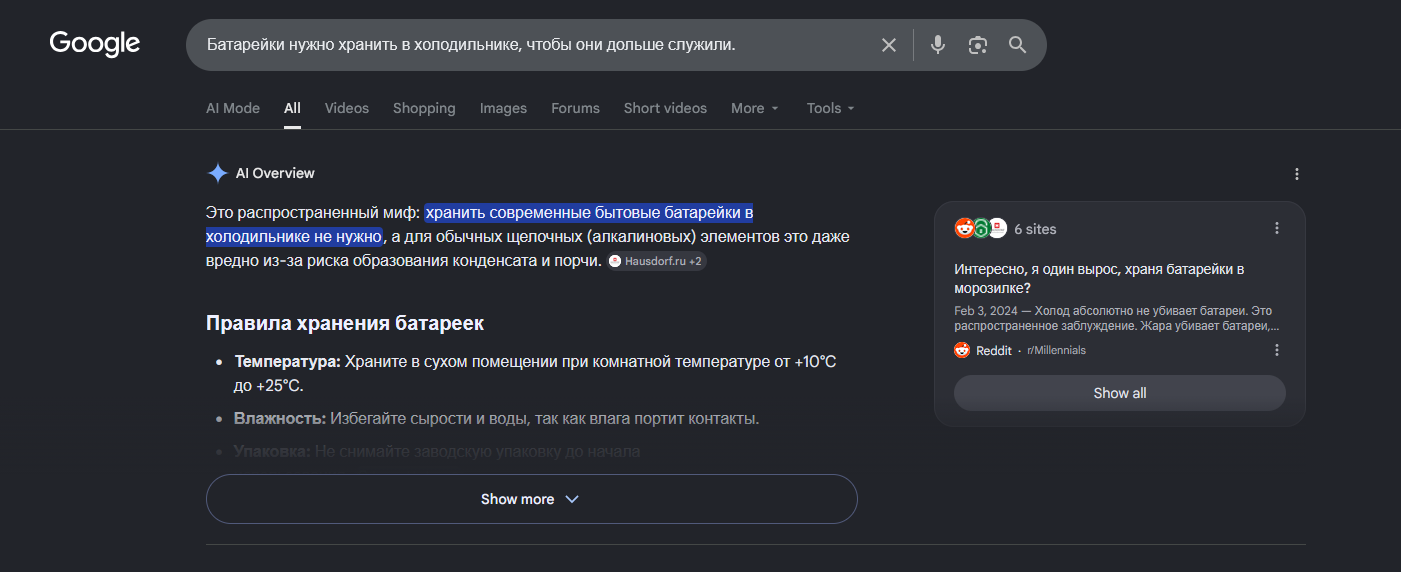Viewport: 1401px width, 572px height.
Task: Click the 'Температура:' bullet label
Action: point(287,361)
